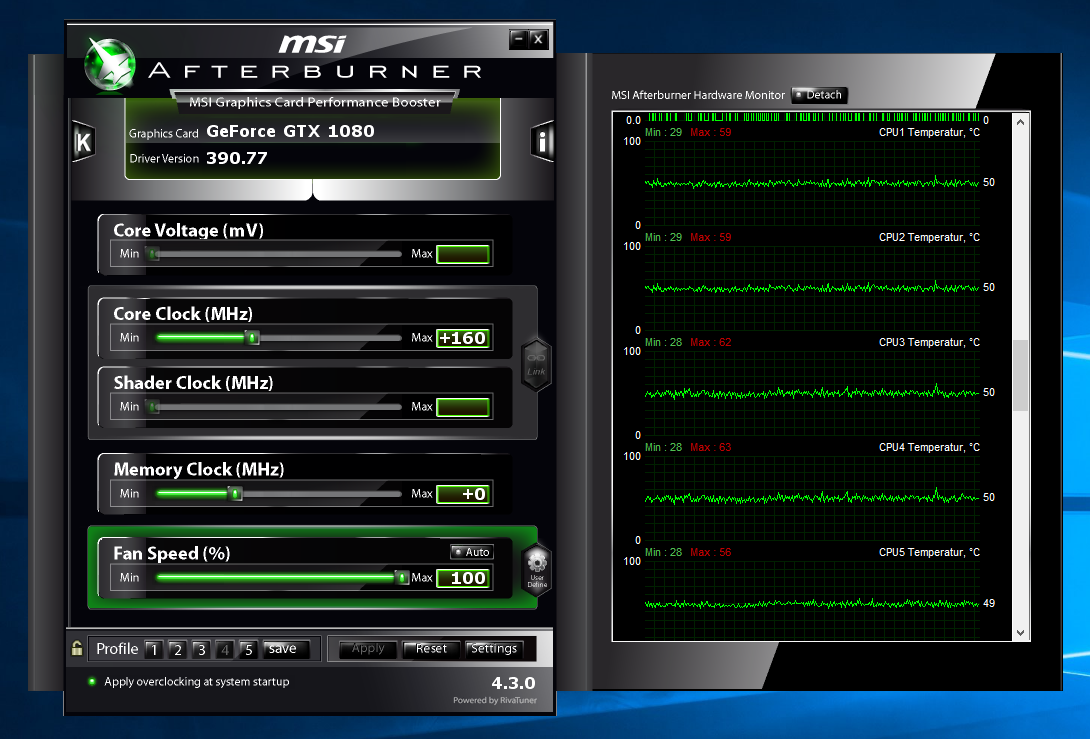1090x739 pixels.
Task: Select Profile 4
Action: 225,649
